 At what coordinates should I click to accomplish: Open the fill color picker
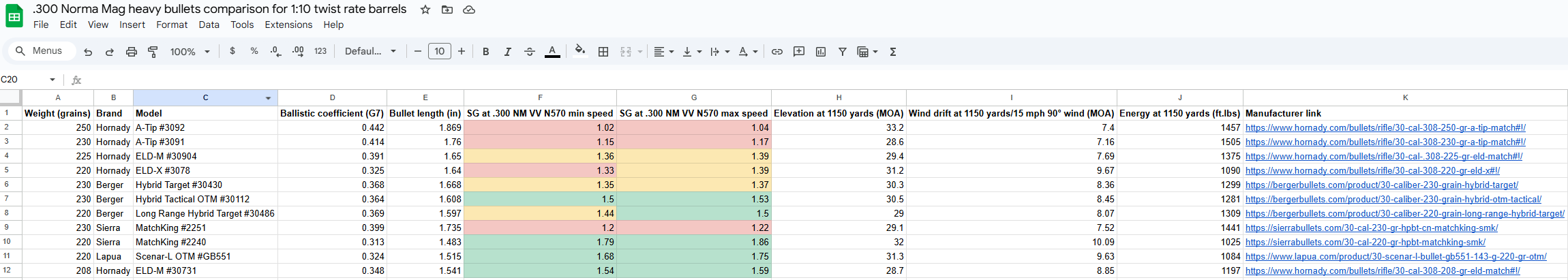[580, 51]
